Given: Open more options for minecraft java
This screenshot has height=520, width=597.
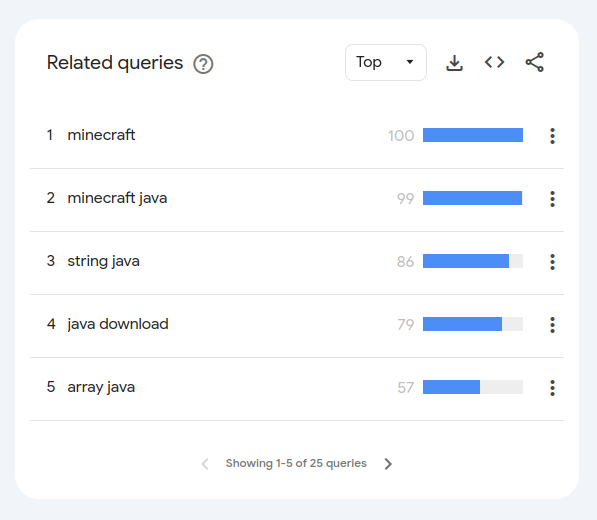Looking at the screenshot, I should (x=552, y=199).
